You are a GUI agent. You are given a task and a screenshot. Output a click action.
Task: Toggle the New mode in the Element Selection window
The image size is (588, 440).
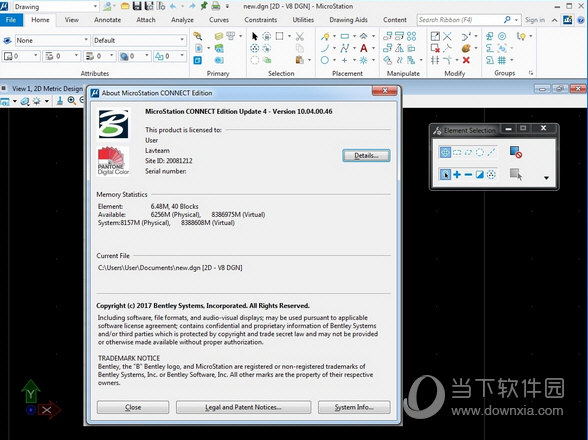(445, 174)
